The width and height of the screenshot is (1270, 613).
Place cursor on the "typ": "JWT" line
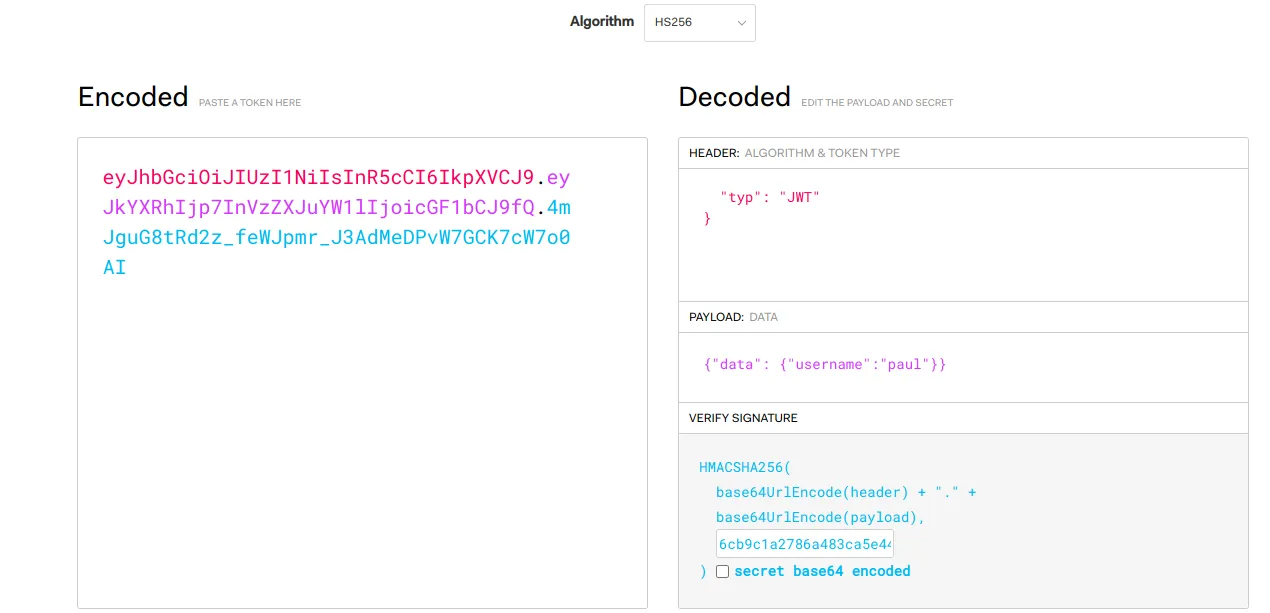[769, 197]
